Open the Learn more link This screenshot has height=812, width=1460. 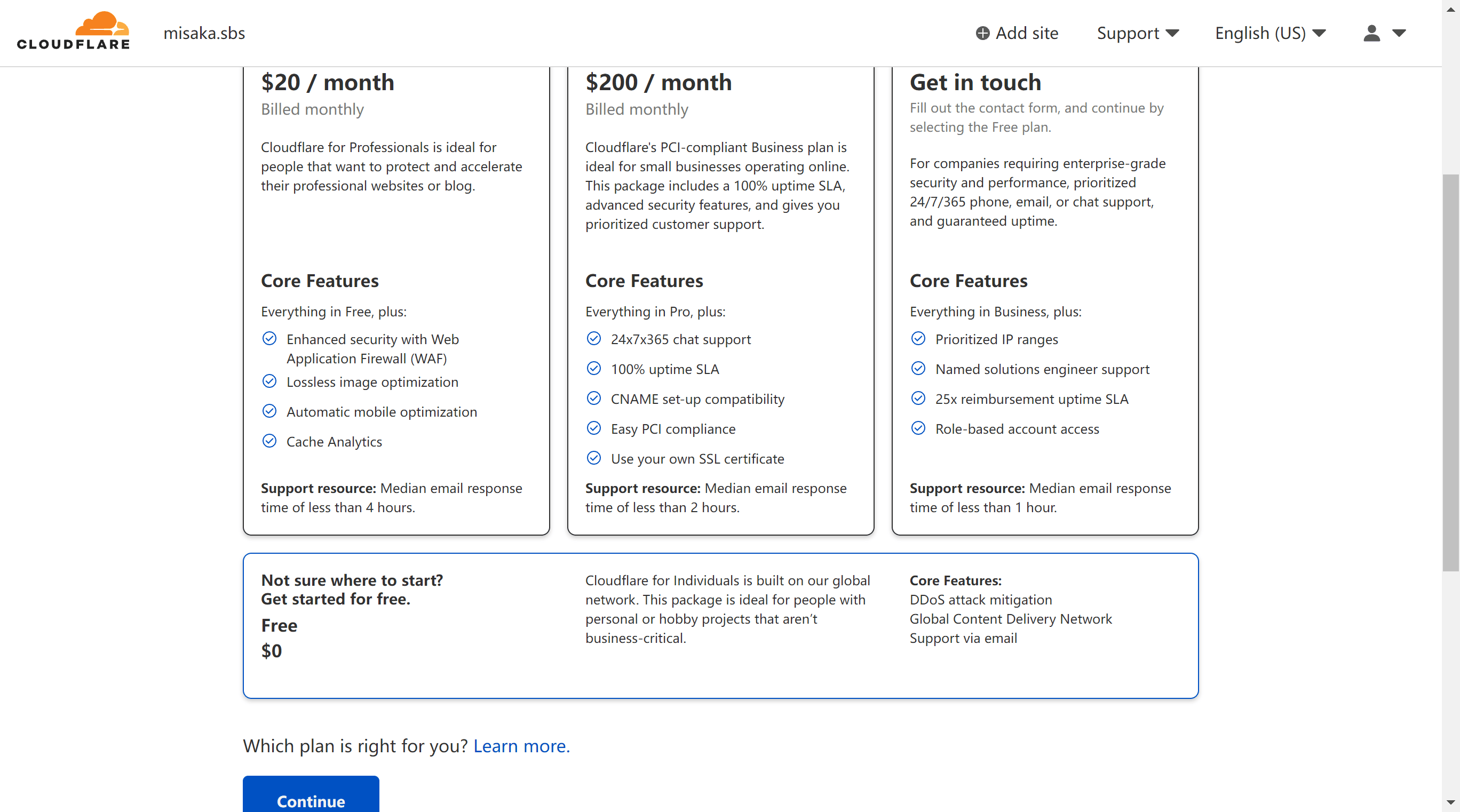click(521, 746)
